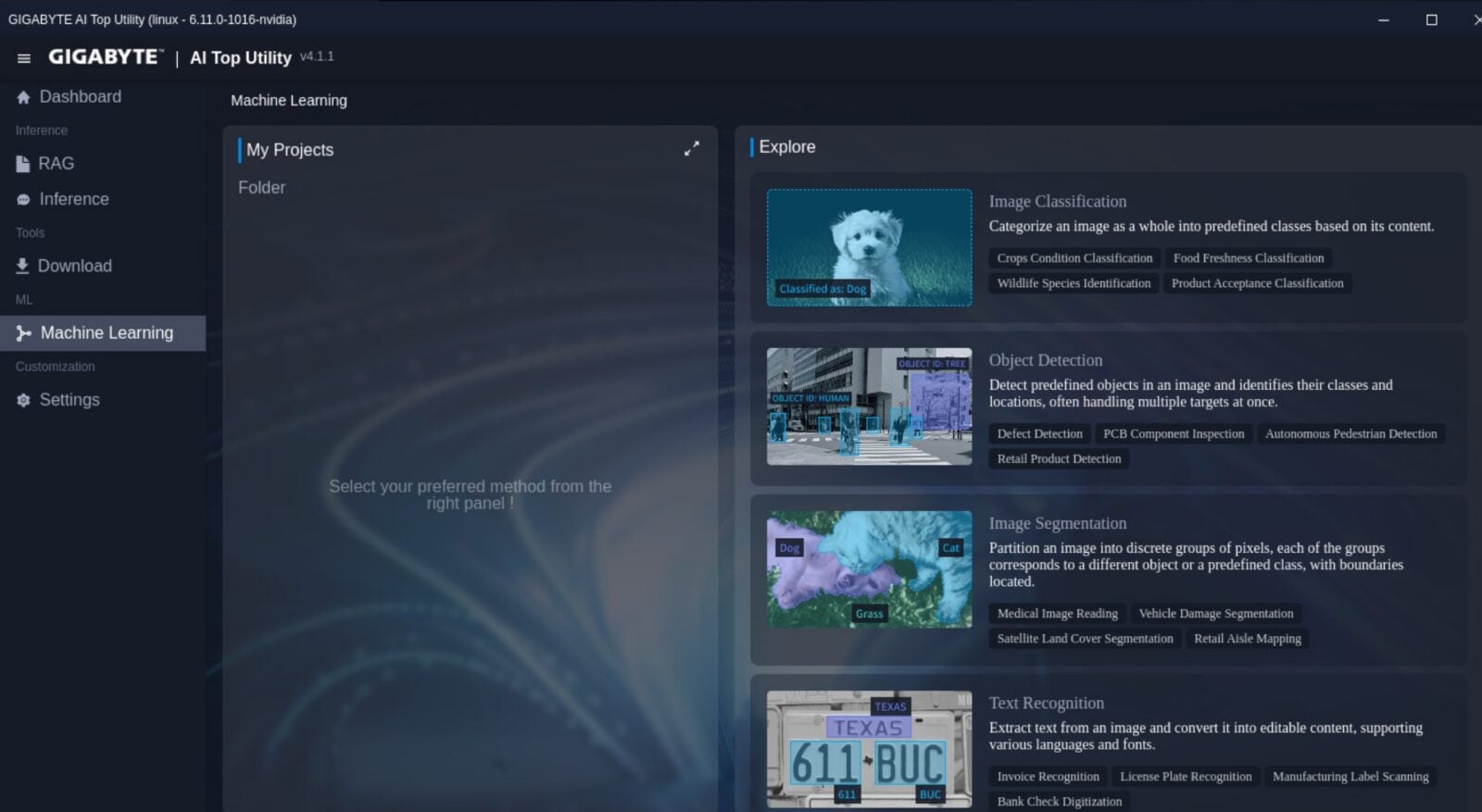Click the RAG document icon
1482x812 pixels.
click(x=23, y=164)
